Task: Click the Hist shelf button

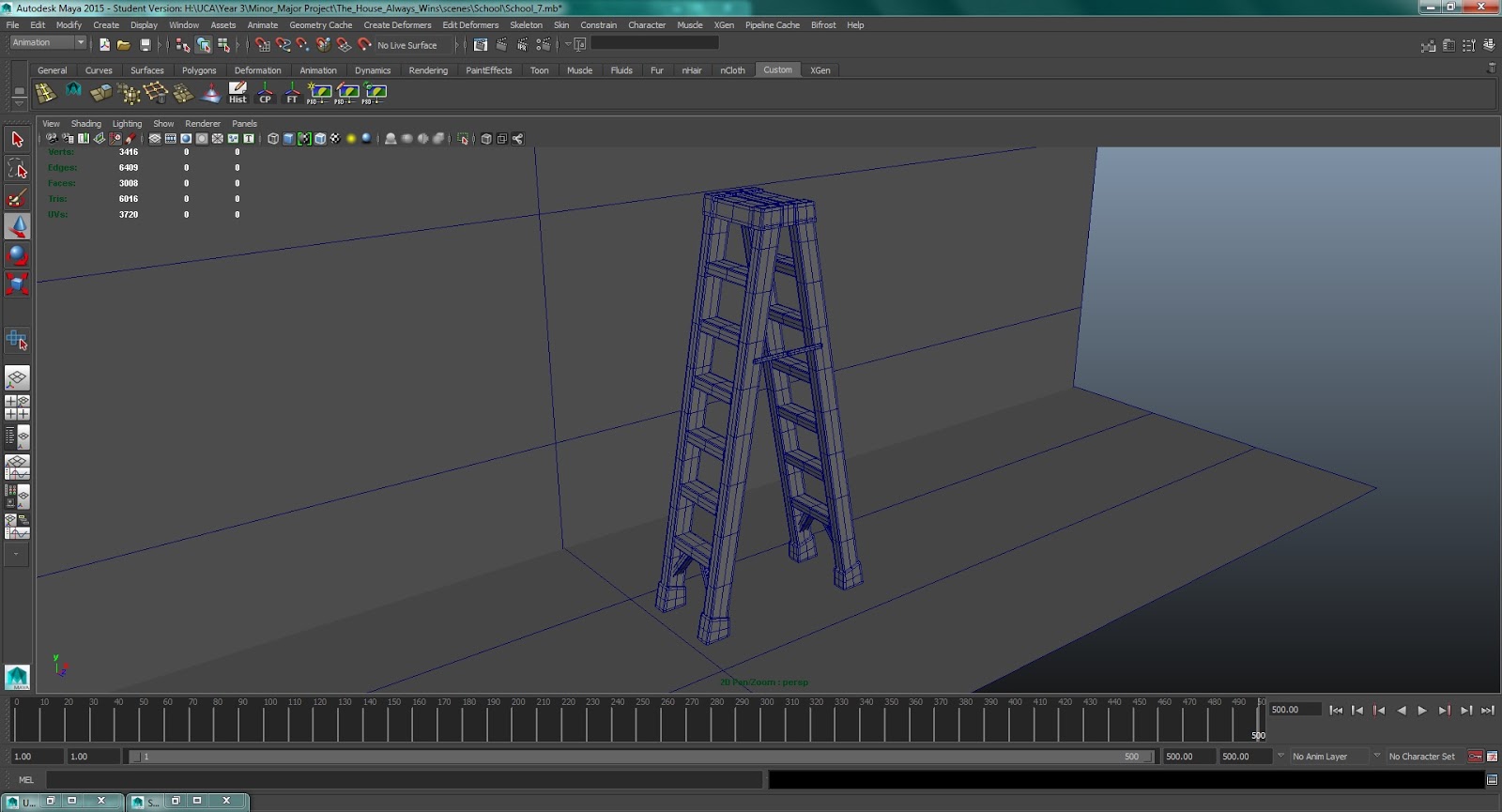Action: [x=238, y=92]
